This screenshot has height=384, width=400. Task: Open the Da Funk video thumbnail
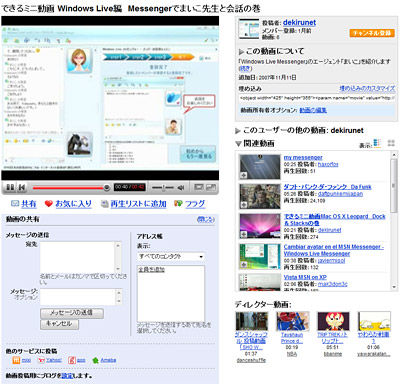[x=260, y=196]
